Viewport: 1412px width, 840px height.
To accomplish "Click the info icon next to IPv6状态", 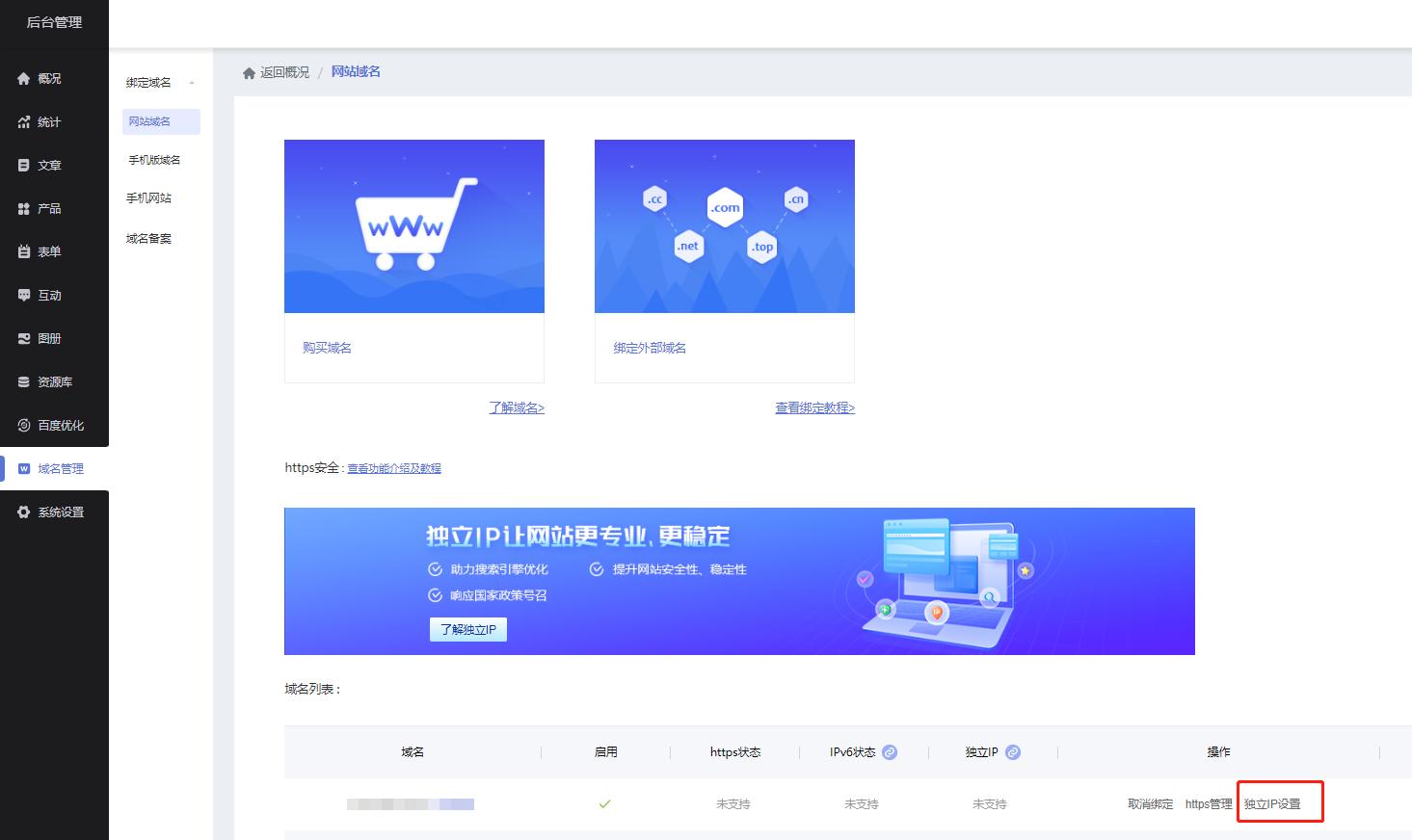I will [890, 752].
